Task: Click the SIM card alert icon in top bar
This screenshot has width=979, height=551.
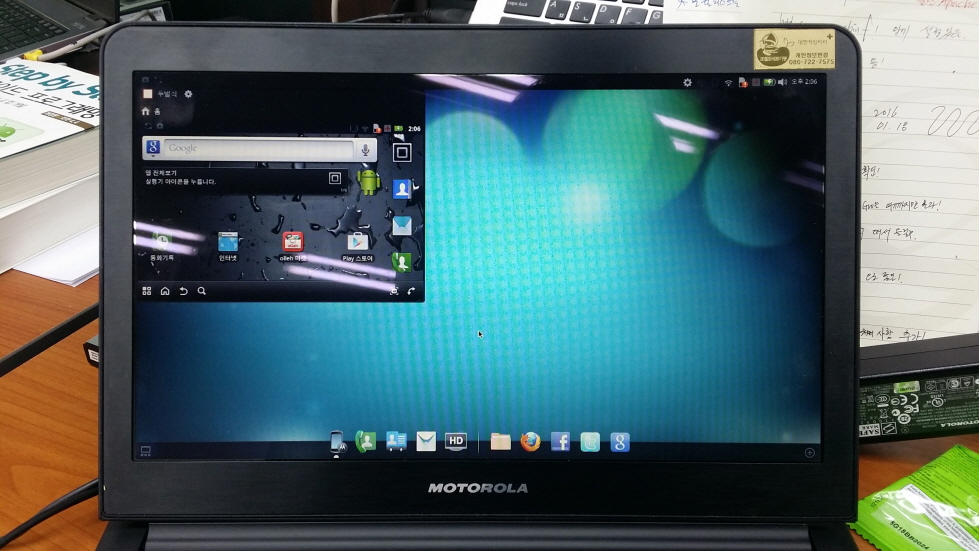Action: (743, 82)
